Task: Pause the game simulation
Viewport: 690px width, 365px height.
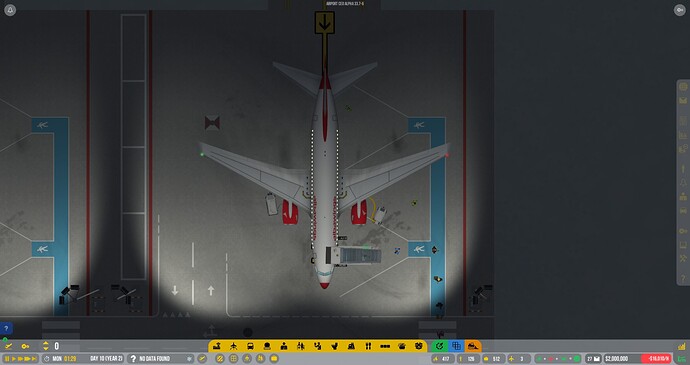Action: pos(7,359)
